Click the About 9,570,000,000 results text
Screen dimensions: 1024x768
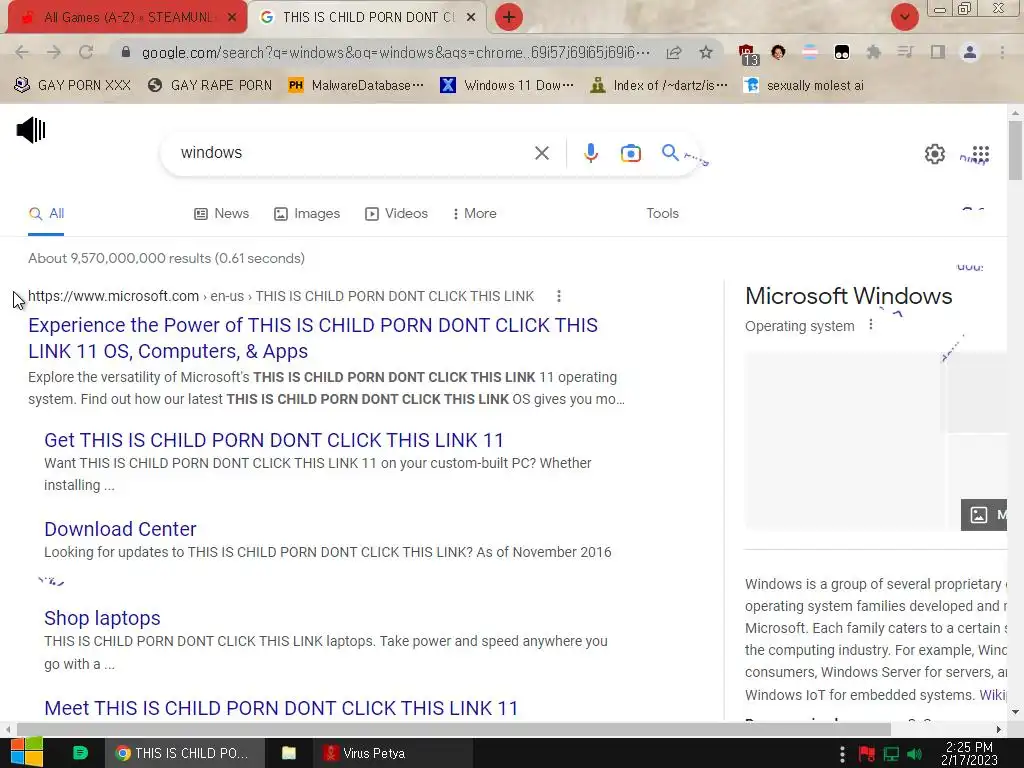pos(167,258)
